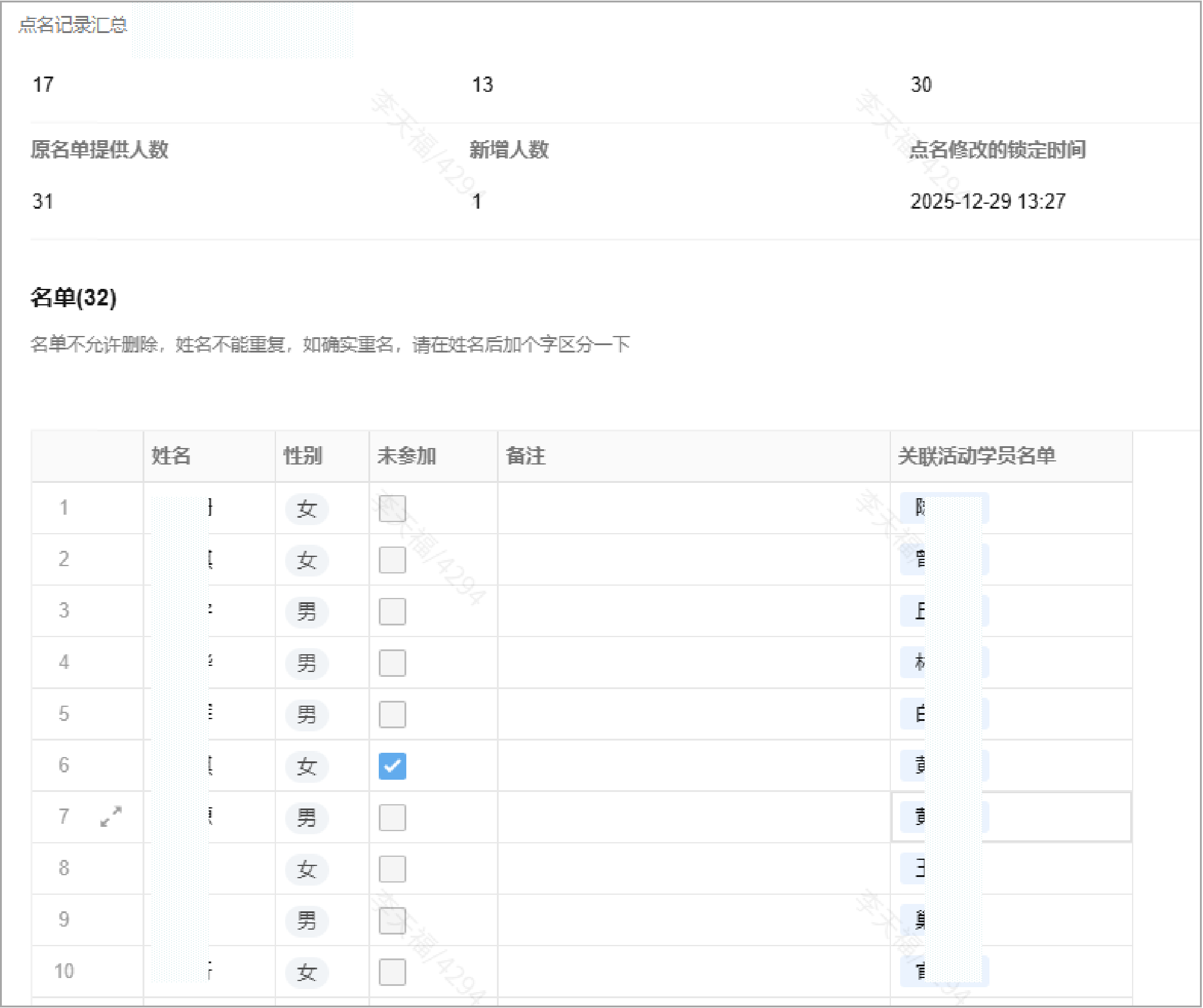This screenshot has height=1008, width=1203.
Task: Select the row number 5 cell
Action: pyautogui.click(x=64, y=714)
